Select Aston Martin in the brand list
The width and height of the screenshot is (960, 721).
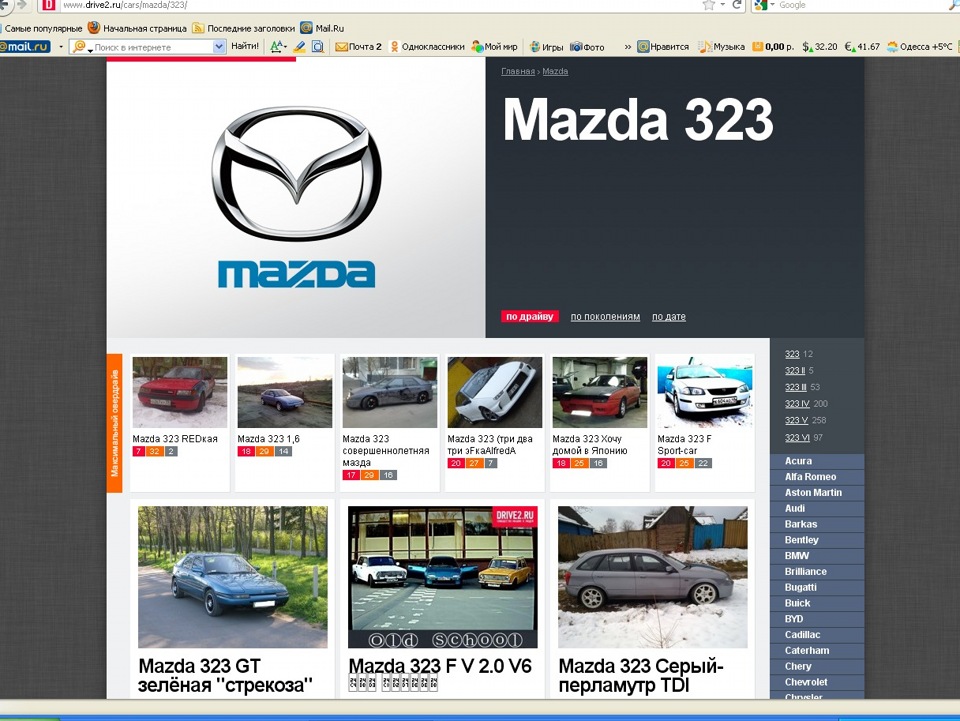pyautogui.click(x=817, y=493)
